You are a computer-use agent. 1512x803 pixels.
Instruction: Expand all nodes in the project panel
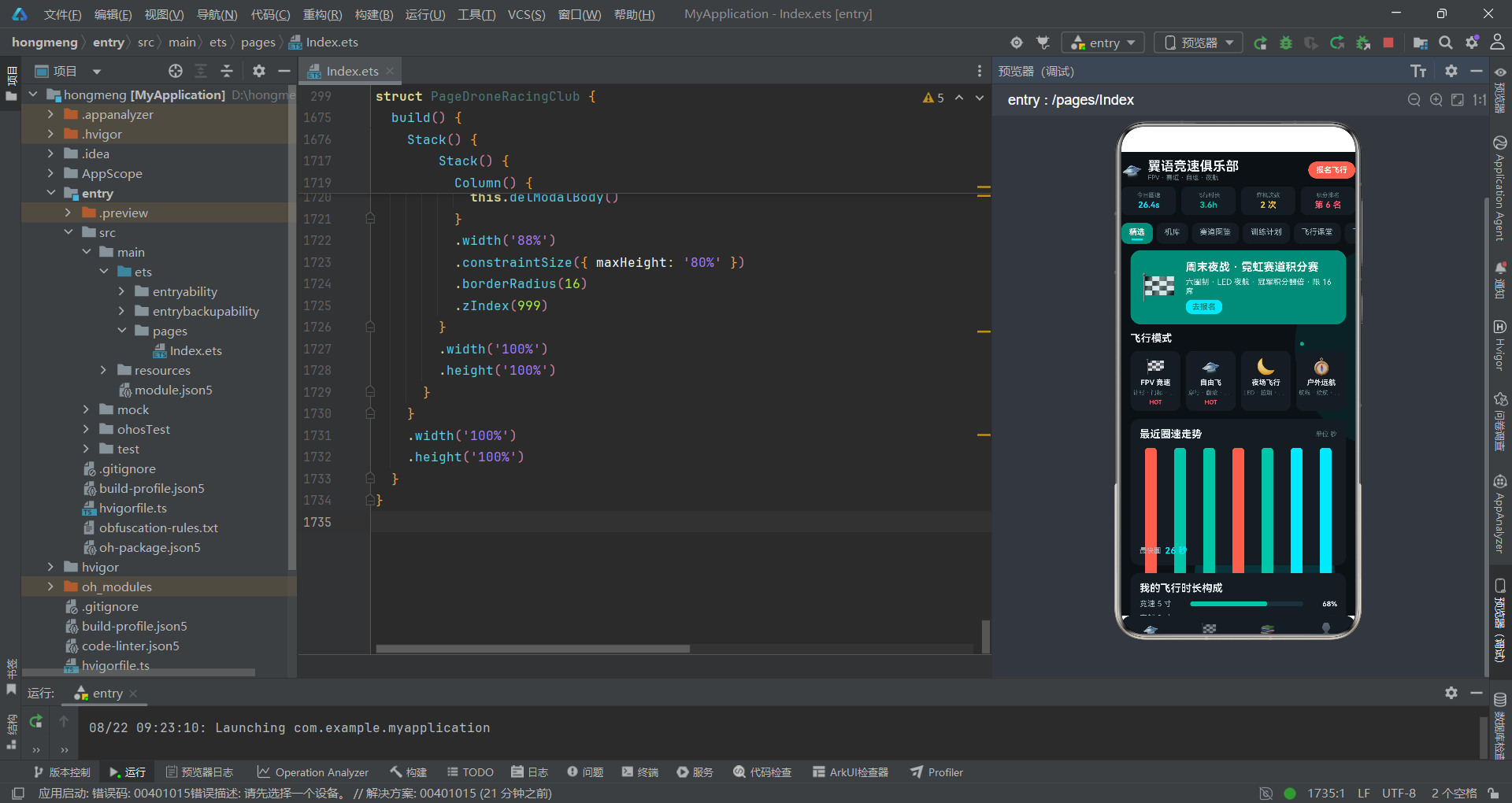[x=201, y=71]
